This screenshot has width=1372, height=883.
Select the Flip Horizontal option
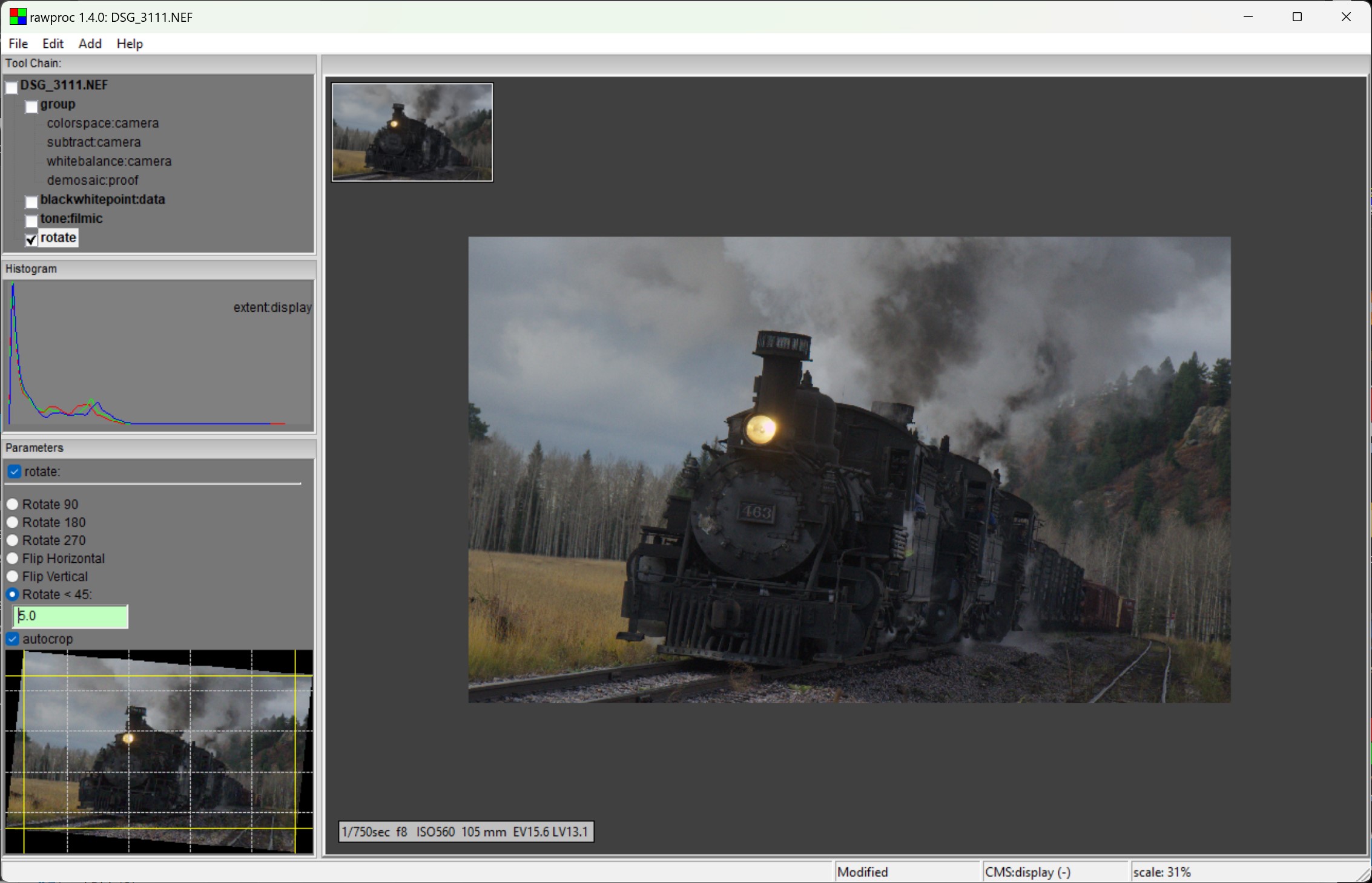(12, 558)
